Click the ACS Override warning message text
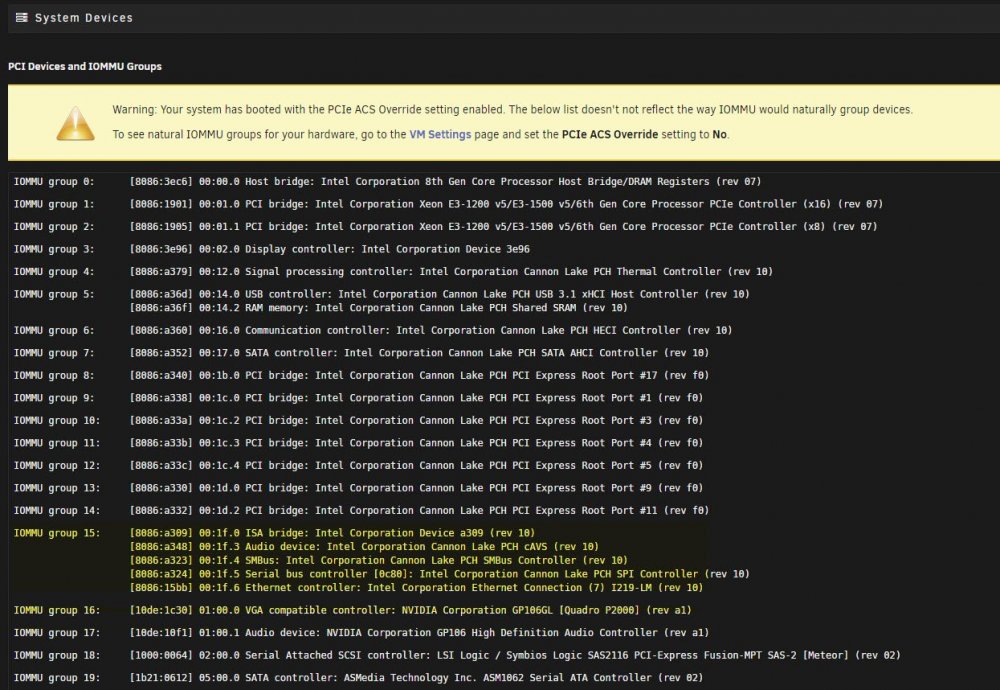1000x690 pixels. point(513,110)
